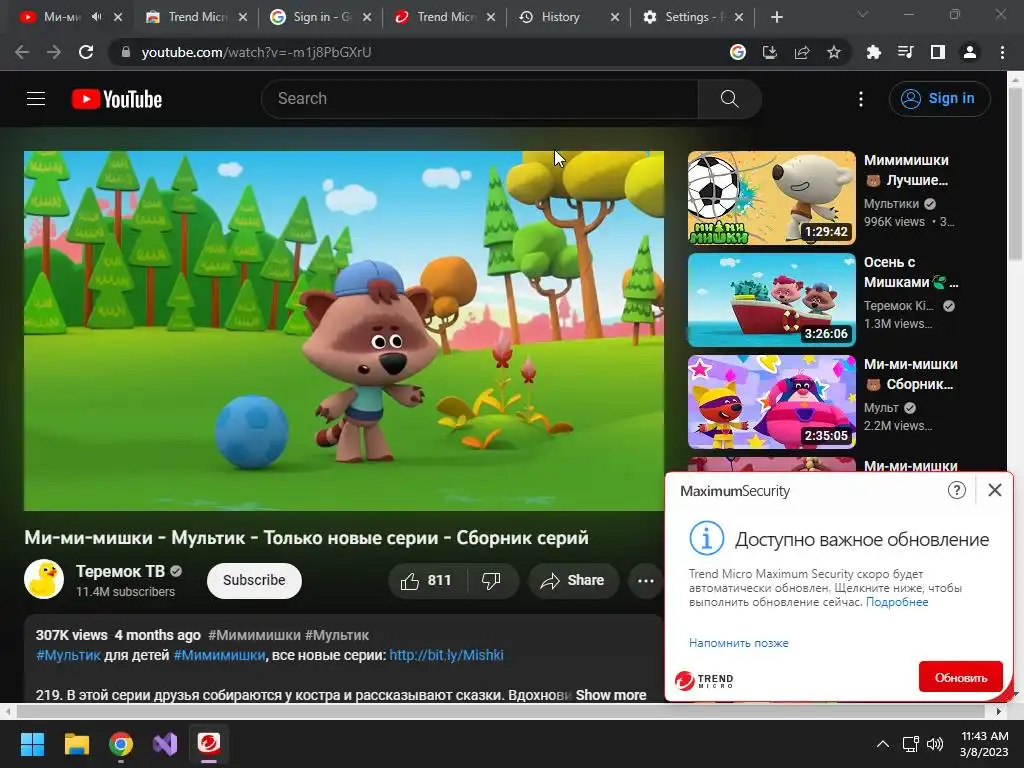Click the install app icon in the address bar

(770, 52)
